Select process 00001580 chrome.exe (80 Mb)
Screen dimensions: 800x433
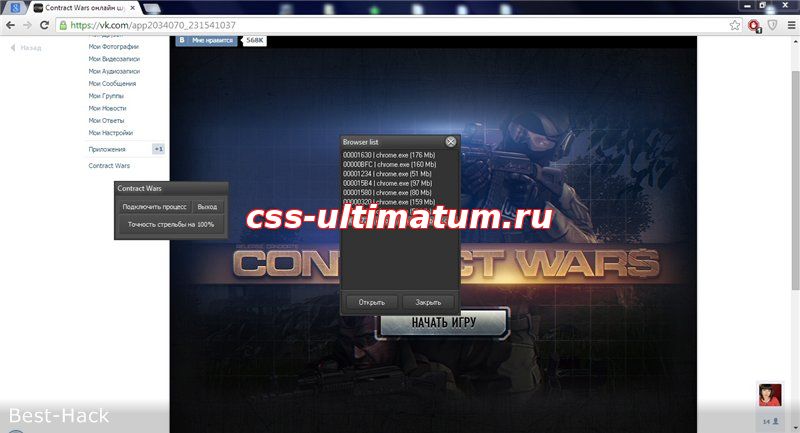click(x=387, y=193)
